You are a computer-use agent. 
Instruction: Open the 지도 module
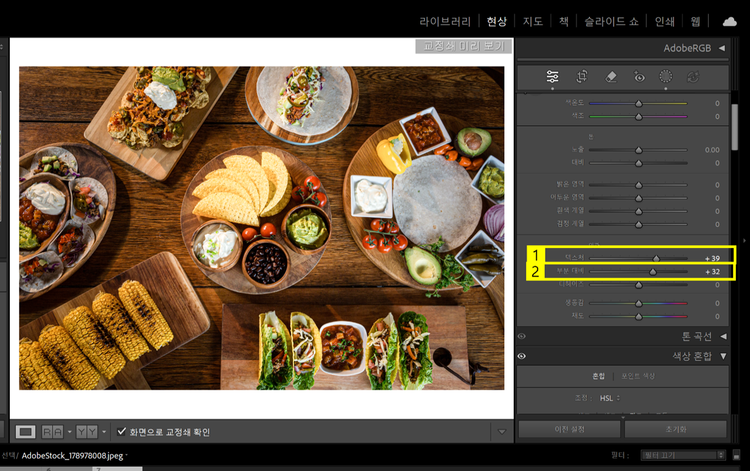point(533,22)
